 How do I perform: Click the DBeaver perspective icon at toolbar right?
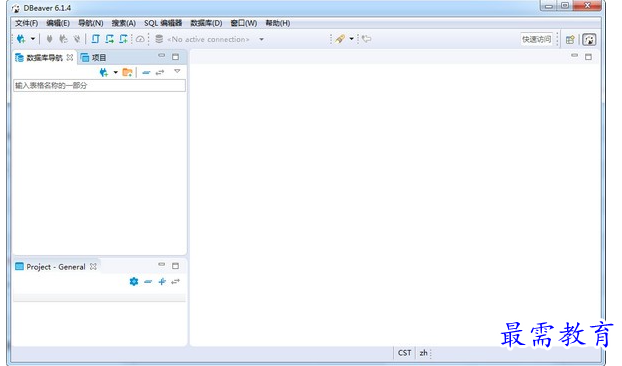coord(589,39)
